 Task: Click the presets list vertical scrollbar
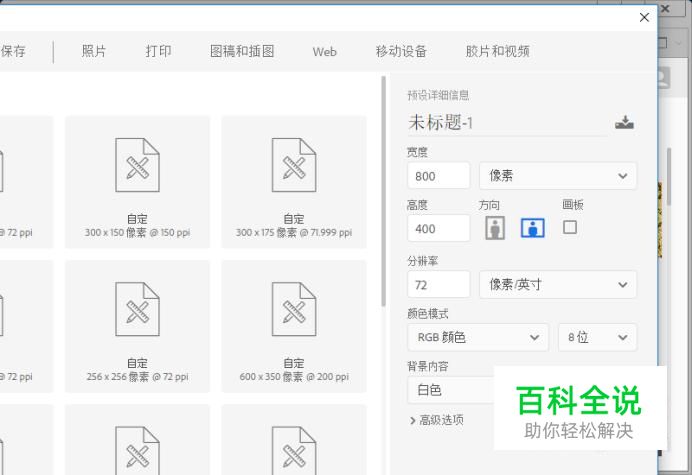pyautogui.click(x=384, y=192)
